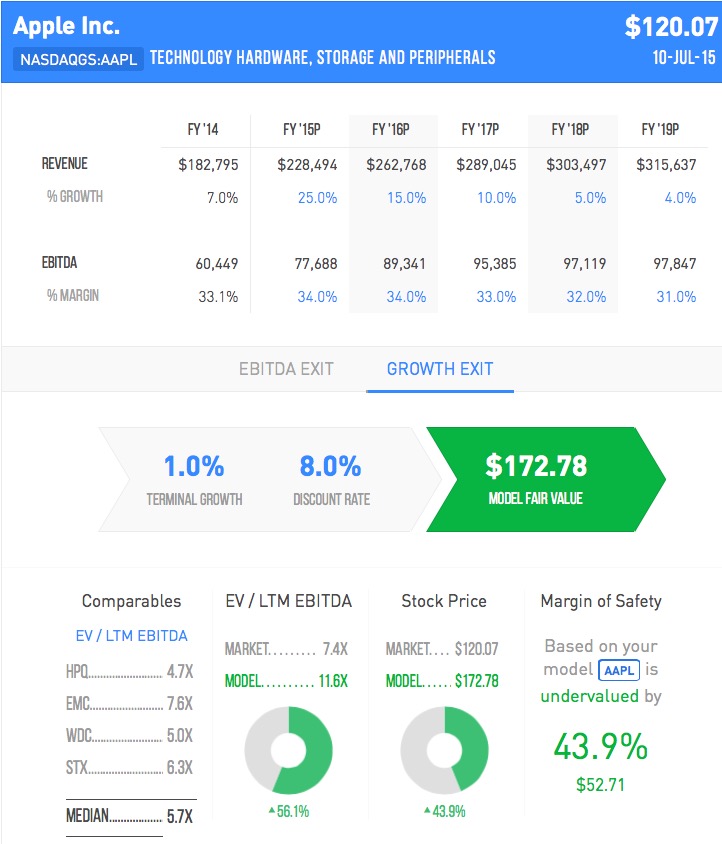The width and height of the screenshot is (722, 844).
Task: Edit the 8.0% discount rate value
Action: pos(330,466)
